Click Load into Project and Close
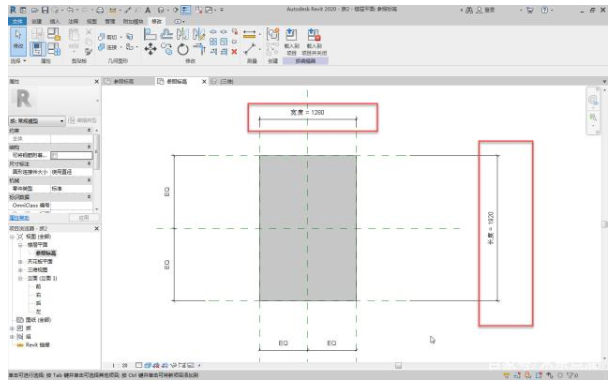616x383 pixels. [314, 42]
